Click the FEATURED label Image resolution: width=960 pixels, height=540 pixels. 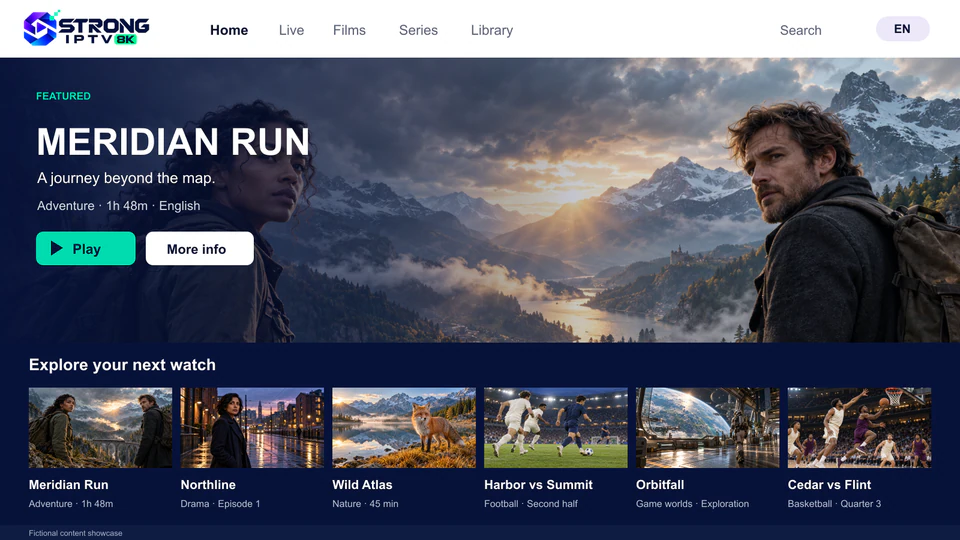pyautogui.click(x=63, y=96)
